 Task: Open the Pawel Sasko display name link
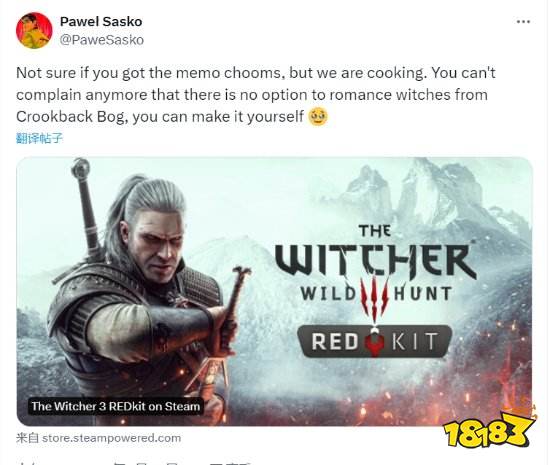[101, 21]
